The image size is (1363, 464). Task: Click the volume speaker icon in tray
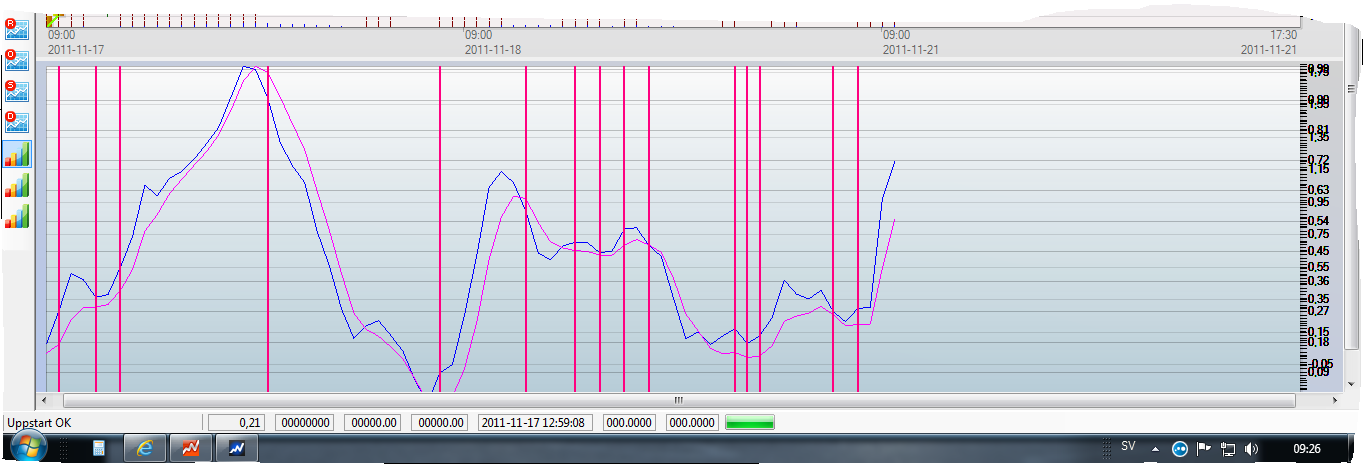coord(1252,448)
